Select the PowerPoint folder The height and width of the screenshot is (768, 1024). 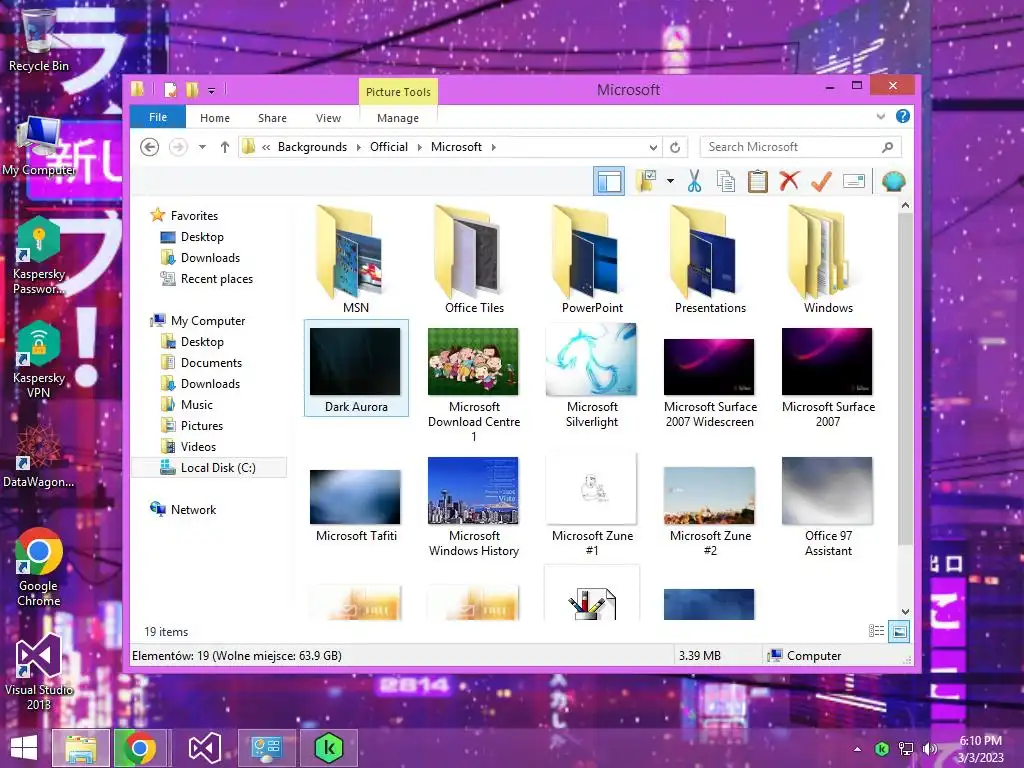592,260
